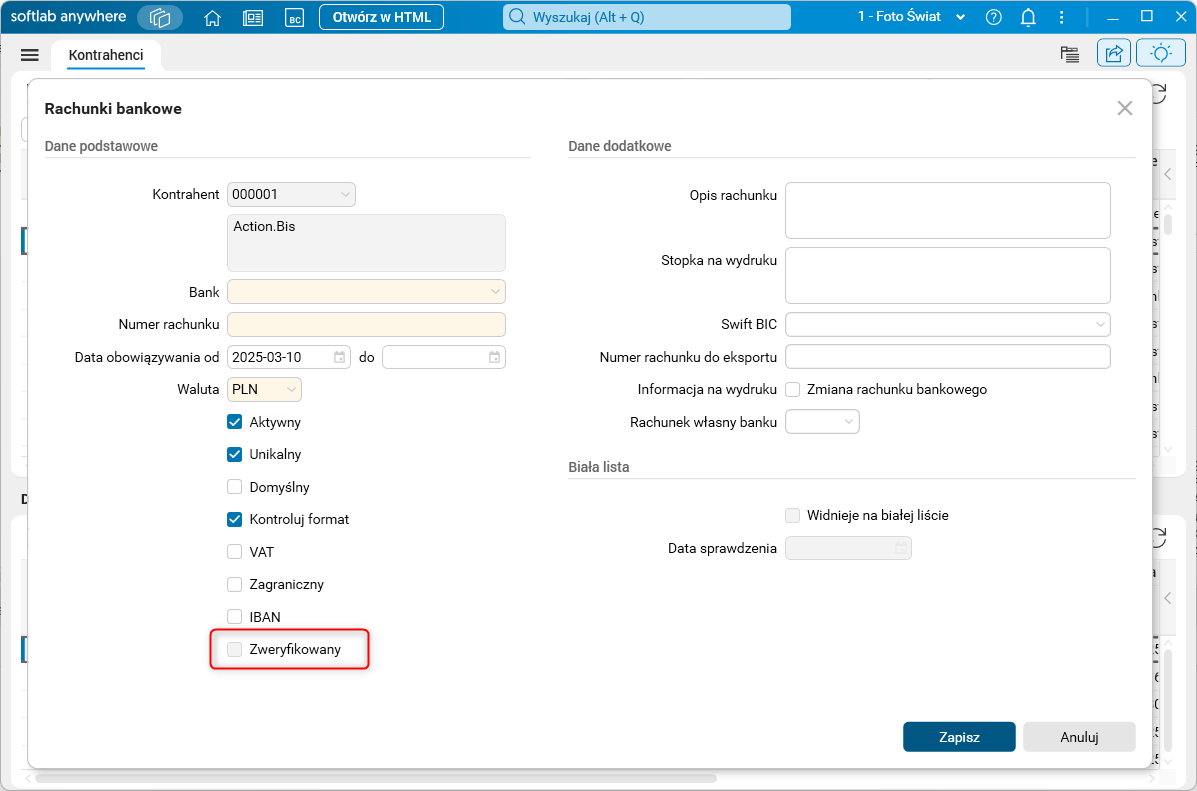Switch to the Kontrahenci tab
The width and height of the screenshot is (1197, 791).
pos(106,55)
